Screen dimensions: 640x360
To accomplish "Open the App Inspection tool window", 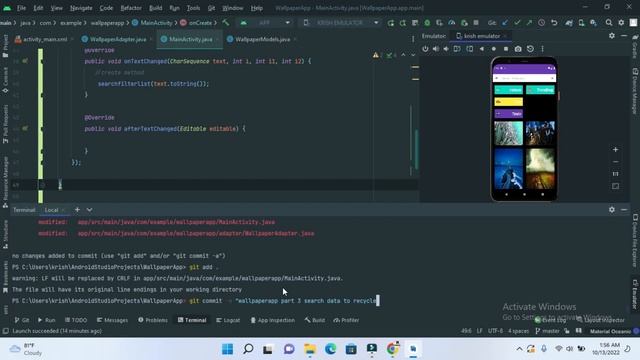I will pyautogui.click(x=272, y=320).
